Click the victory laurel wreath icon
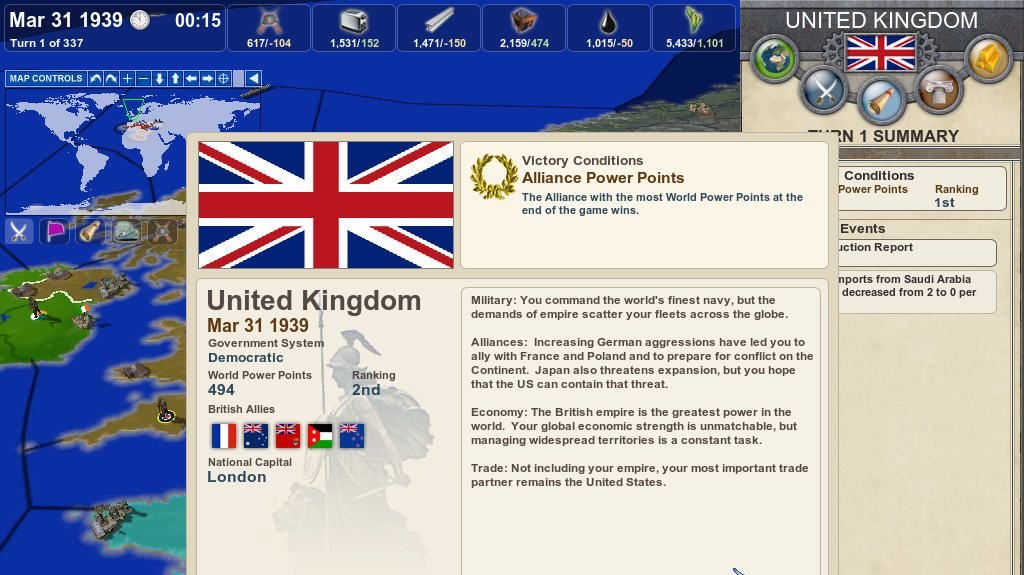 click(x=494, y=176)
